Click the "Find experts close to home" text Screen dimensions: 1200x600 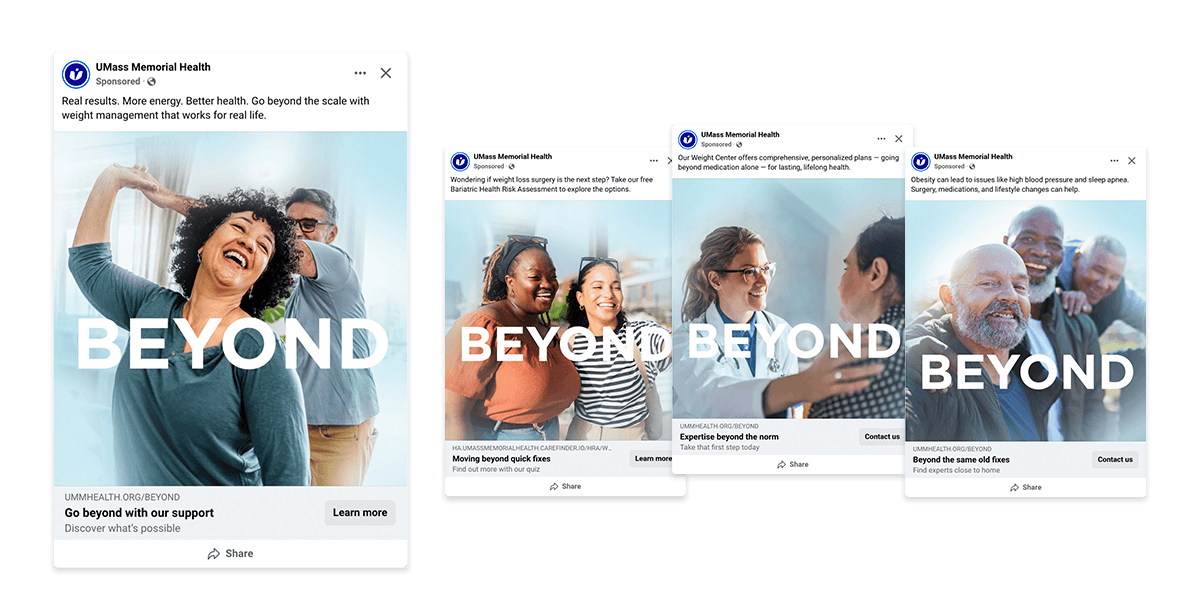(956, 470)
